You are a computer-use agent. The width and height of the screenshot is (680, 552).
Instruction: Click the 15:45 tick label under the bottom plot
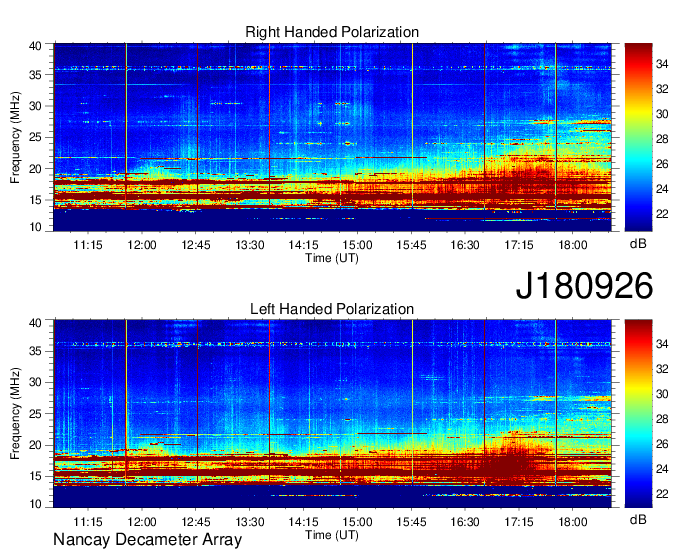tap(411, 522)
